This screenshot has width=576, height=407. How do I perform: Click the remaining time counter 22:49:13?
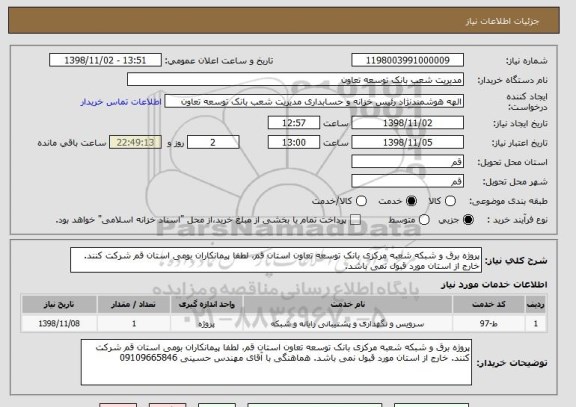135,142
